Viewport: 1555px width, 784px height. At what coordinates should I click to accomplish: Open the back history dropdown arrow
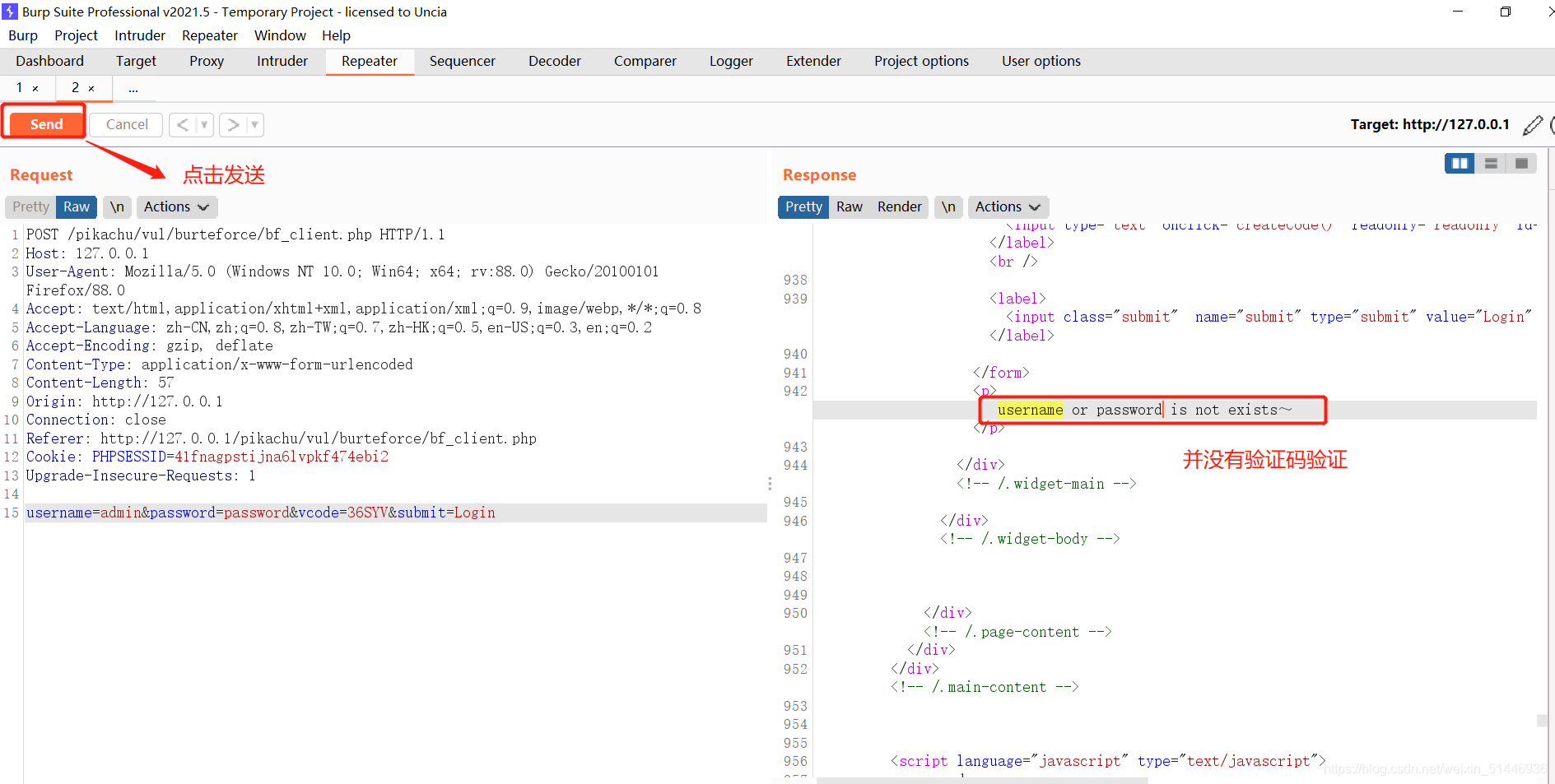[x=205, y=124]
